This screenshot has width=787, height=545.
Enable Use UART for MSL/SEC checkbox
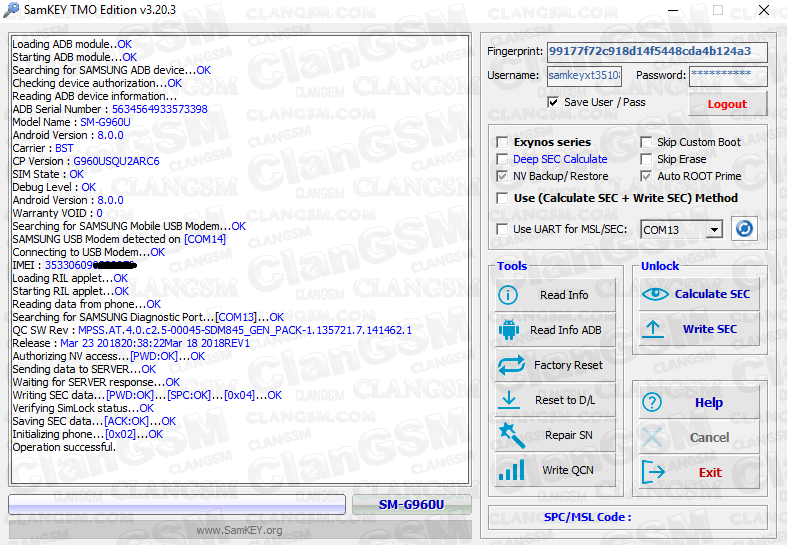502,229
